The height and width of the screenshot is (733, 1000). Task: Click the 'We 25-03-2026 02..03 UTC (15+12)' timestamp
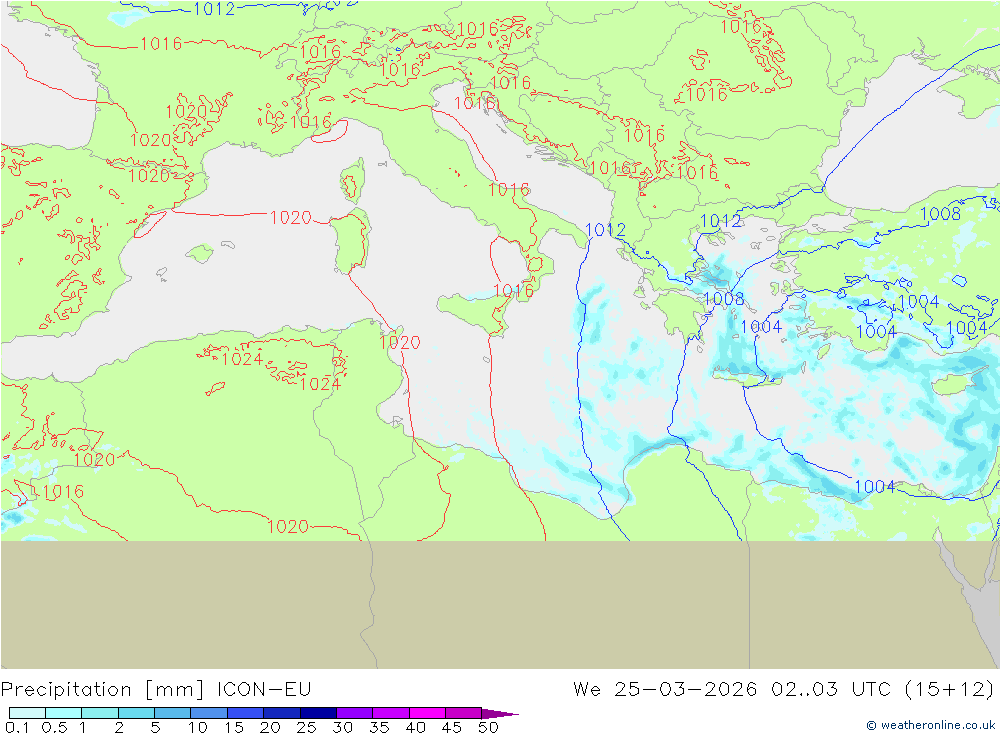(x=783, y=689)
